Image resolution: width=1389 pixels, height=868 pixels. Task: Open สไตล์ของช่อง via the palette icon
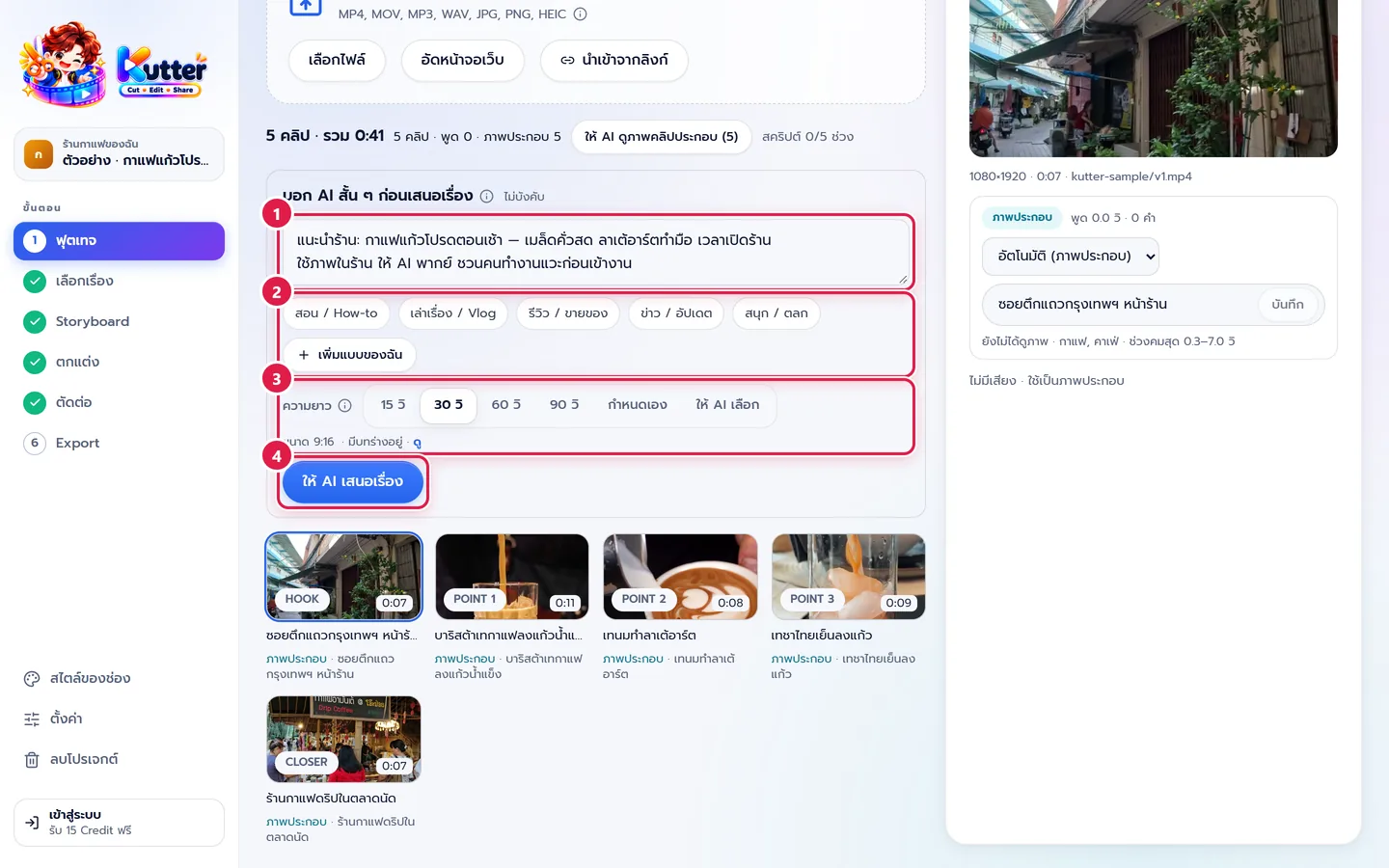(32, 679)
